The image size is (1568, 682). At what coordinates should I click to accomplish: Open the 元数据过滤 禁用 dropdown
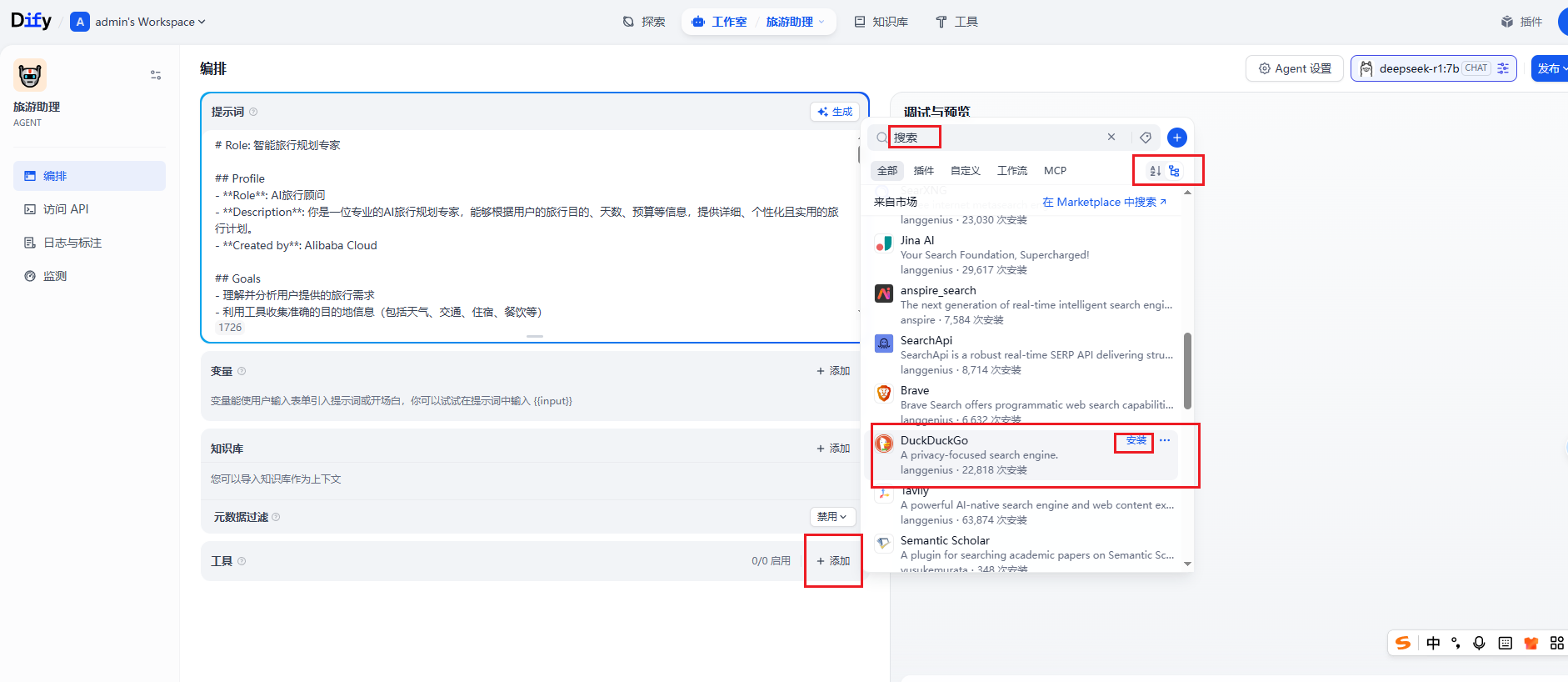point(832,517)
